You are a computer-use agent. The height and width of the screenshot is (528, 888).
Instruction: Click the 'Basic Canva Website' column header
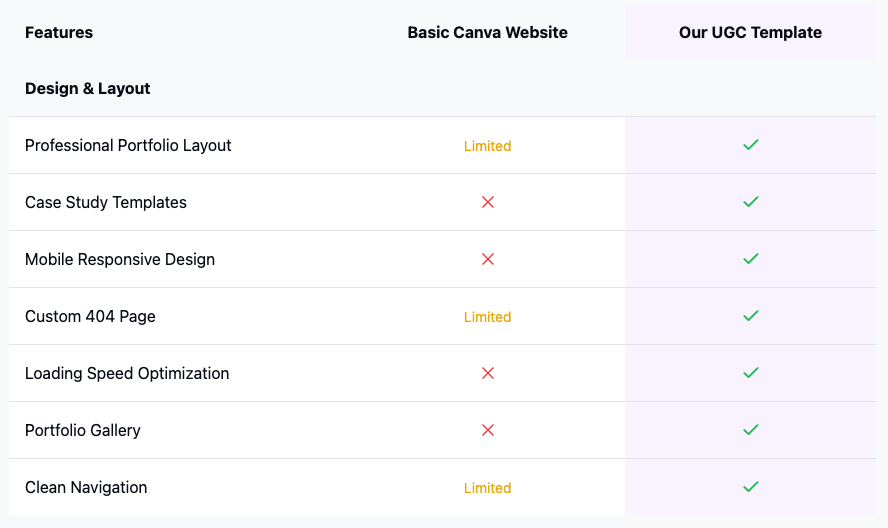488,32
